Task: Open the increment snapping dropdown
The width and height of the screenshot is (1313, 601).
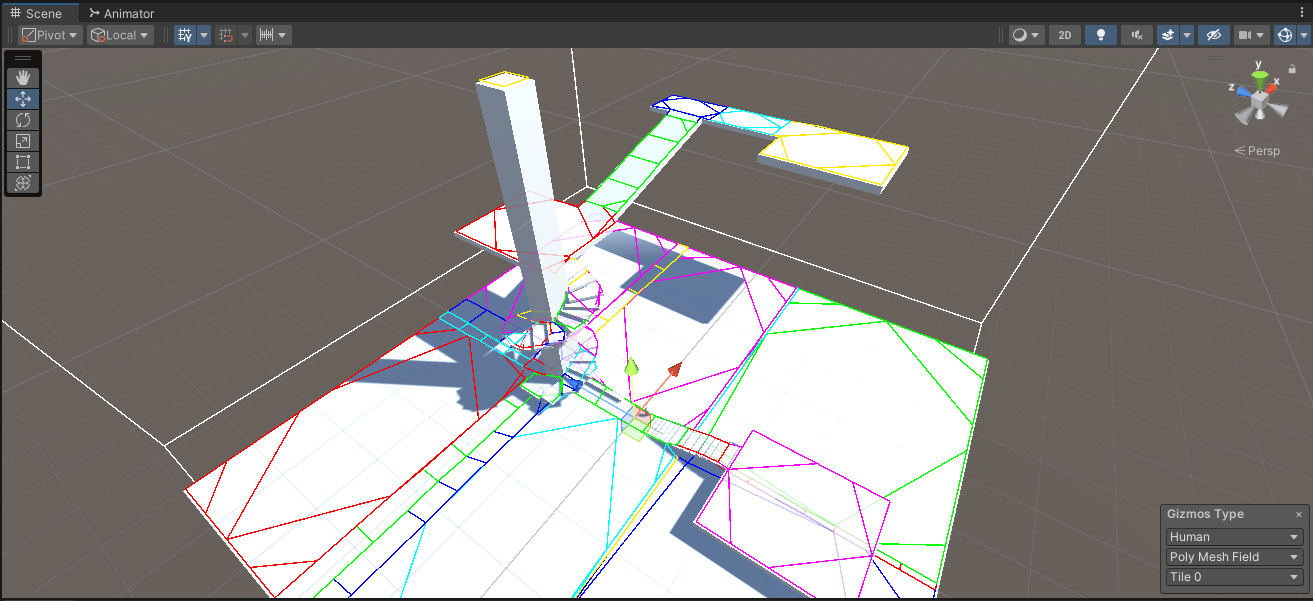Action: [x=273, y=35]
